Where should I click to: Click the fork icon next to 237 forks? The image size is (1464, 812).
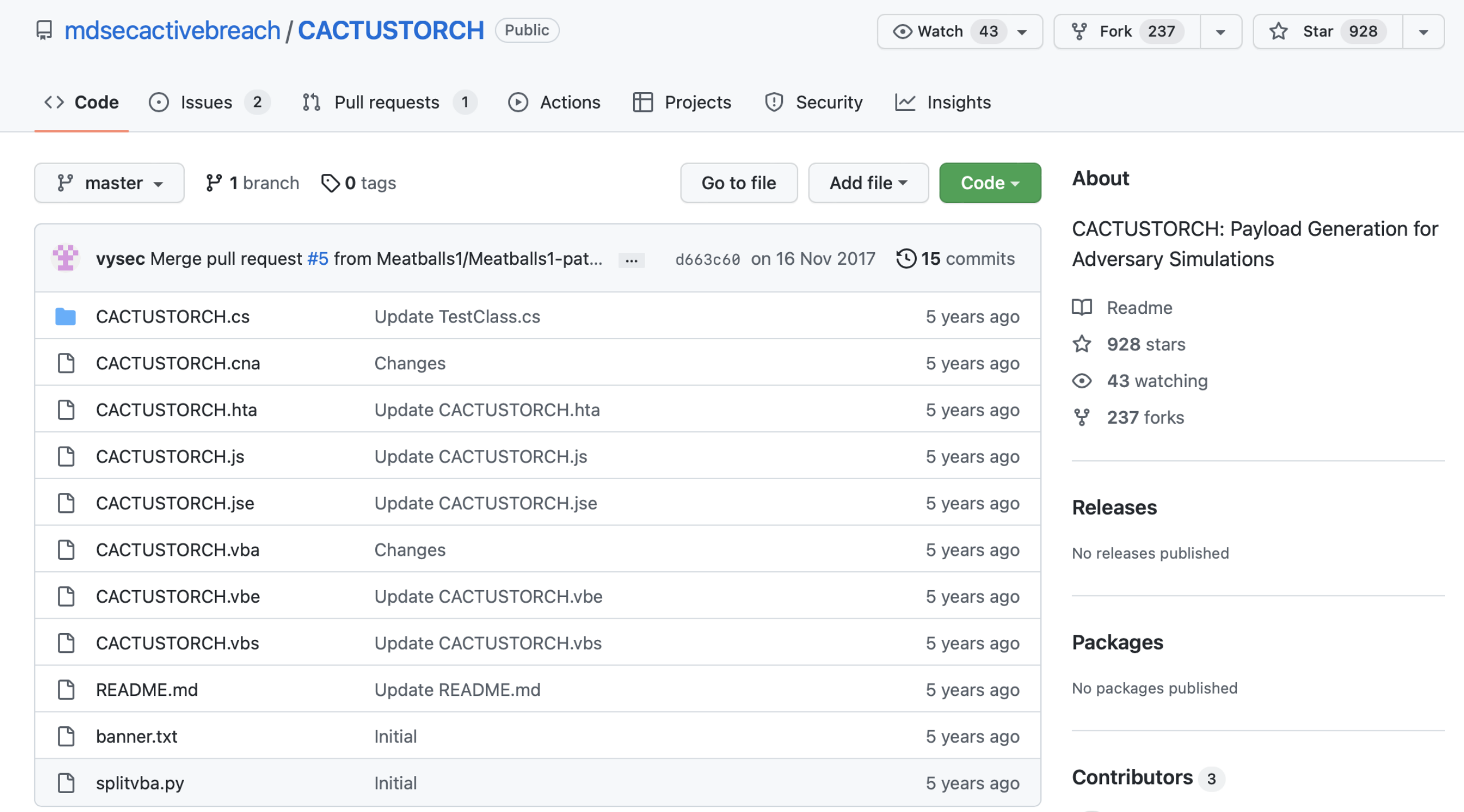(1081, 417)
